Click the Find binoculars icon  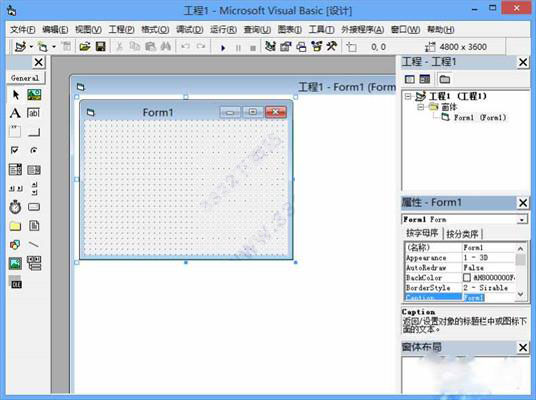(x=166, y=46)
